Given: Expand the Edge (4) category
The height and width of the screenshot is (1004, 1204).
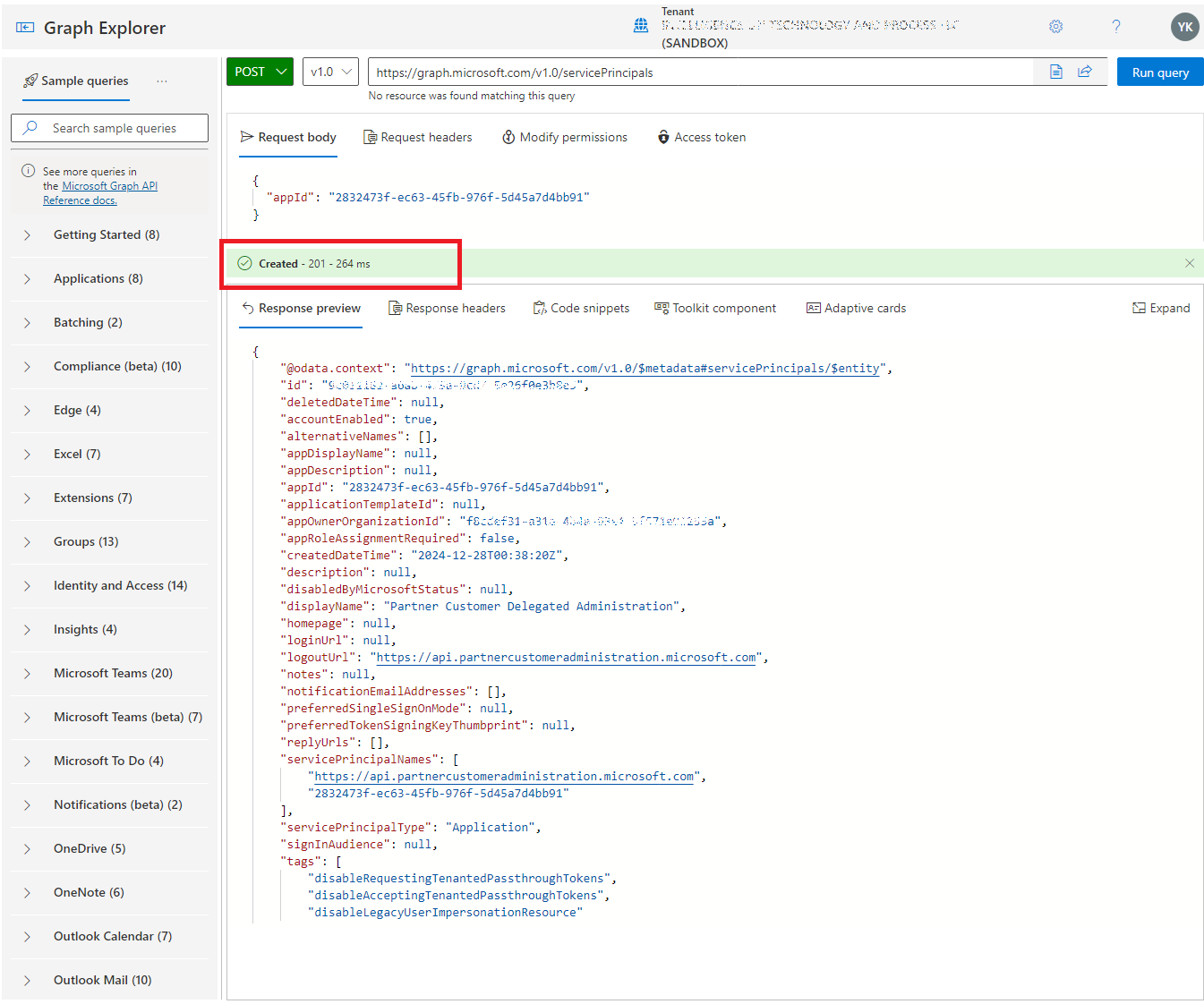Looking at the screenshot, I should [x=109, y=410].
